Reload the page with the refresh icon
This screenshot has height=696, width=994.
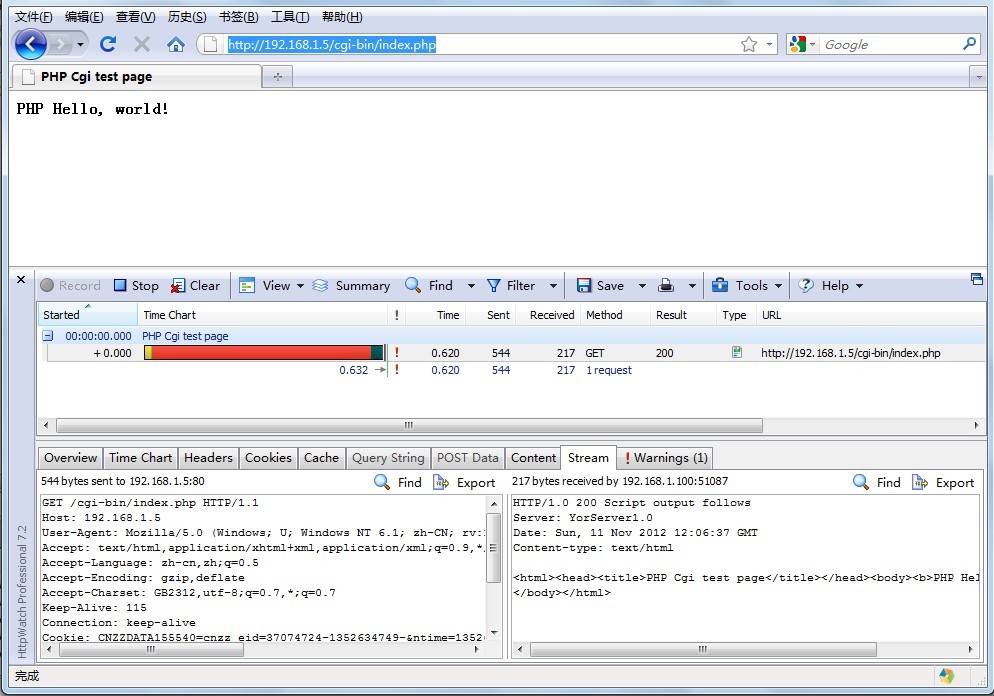[108, 44]
